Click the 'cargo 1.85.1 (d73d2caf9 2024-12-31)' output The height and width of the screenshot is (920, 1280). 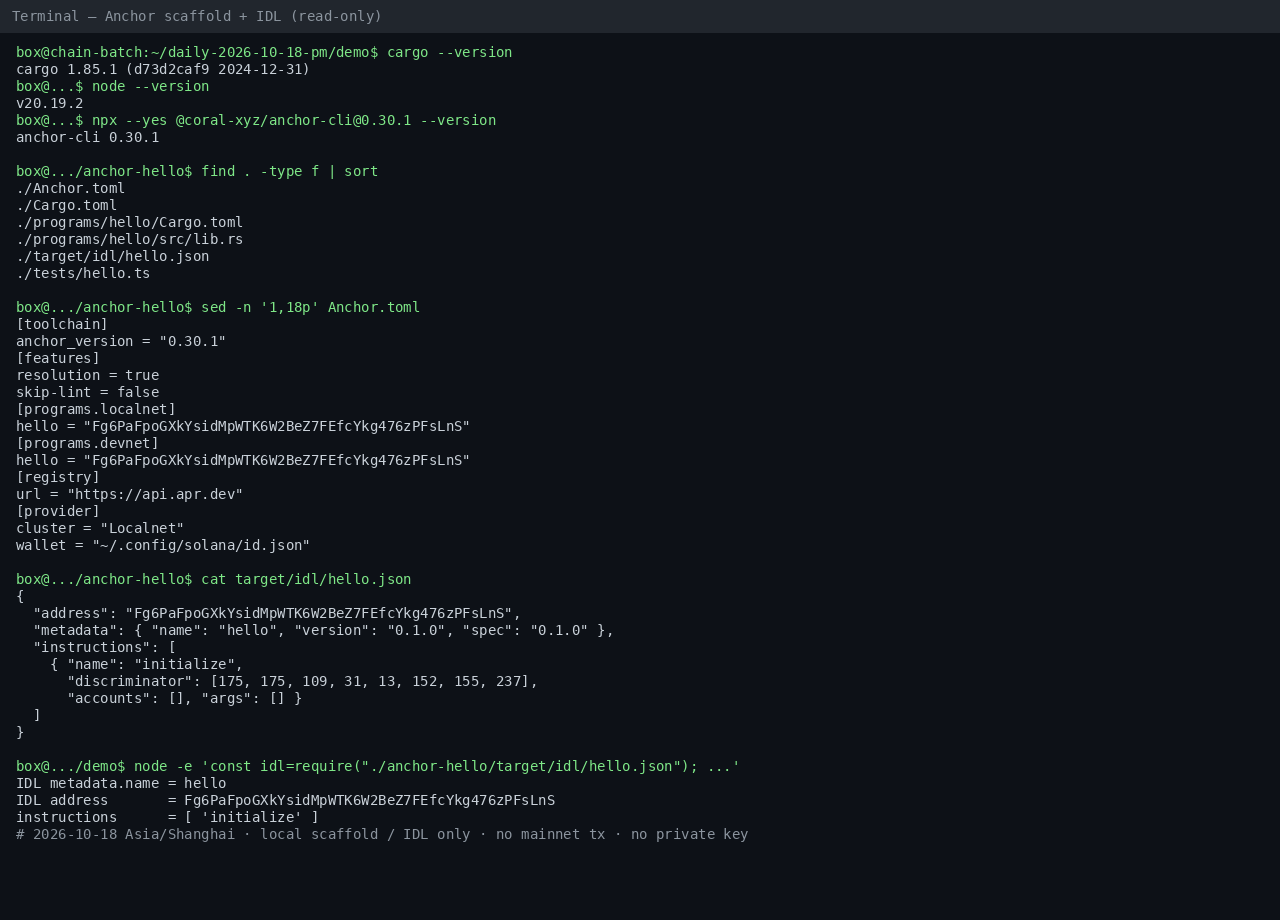pyautogui.click(x=163, y=69)
